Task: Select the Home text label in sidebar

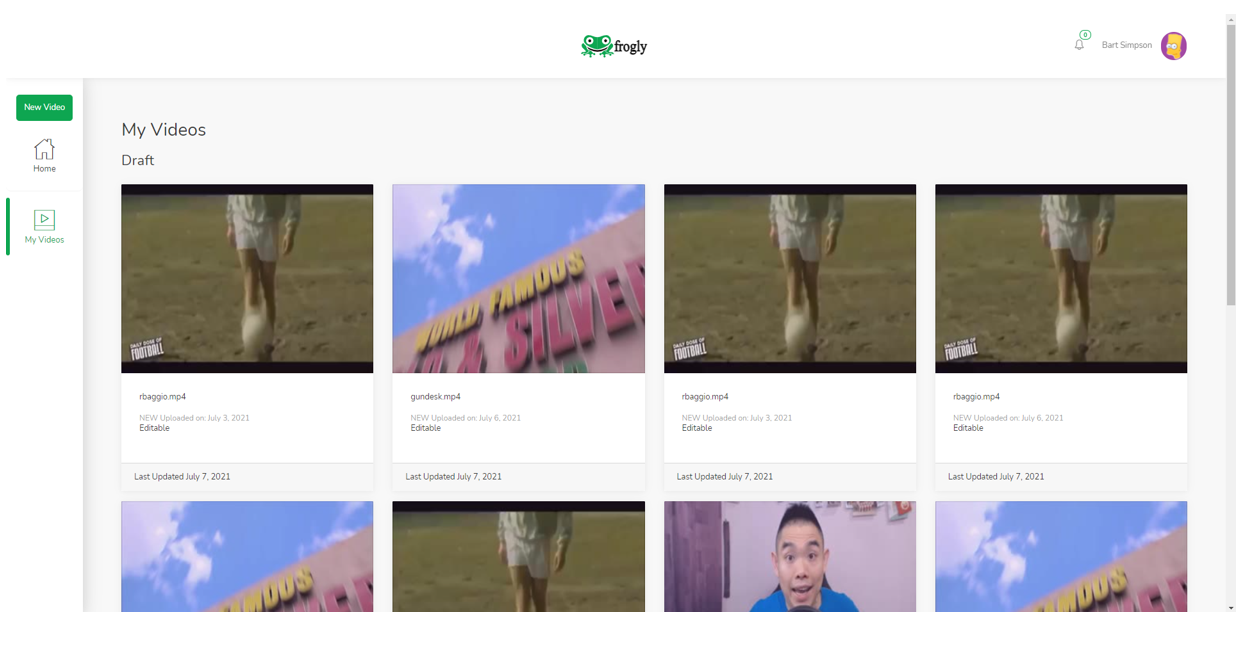Action: 44,169
